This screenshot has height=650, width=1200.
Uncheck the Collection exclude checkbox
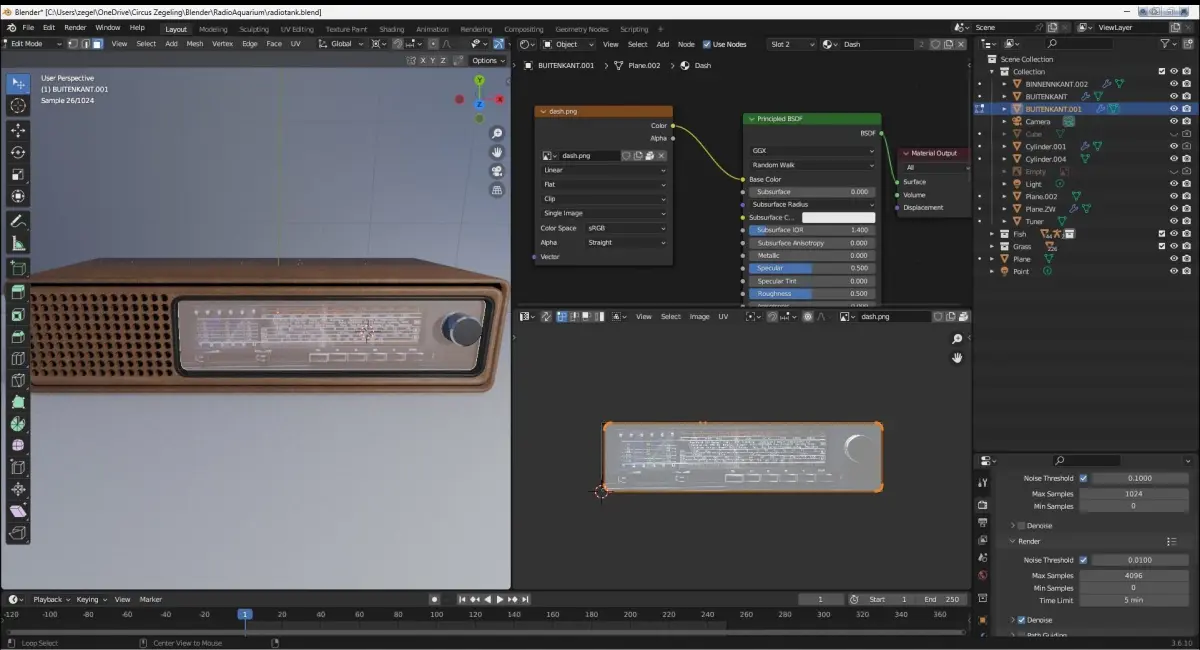[x=1161, y=71]
